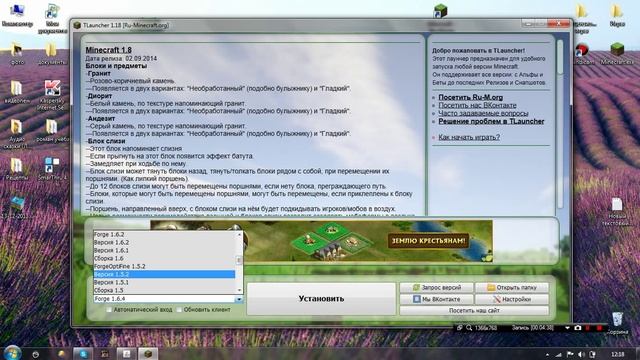
Task: Click the volume speaker icon in the system tray
Action: [581, 354]
